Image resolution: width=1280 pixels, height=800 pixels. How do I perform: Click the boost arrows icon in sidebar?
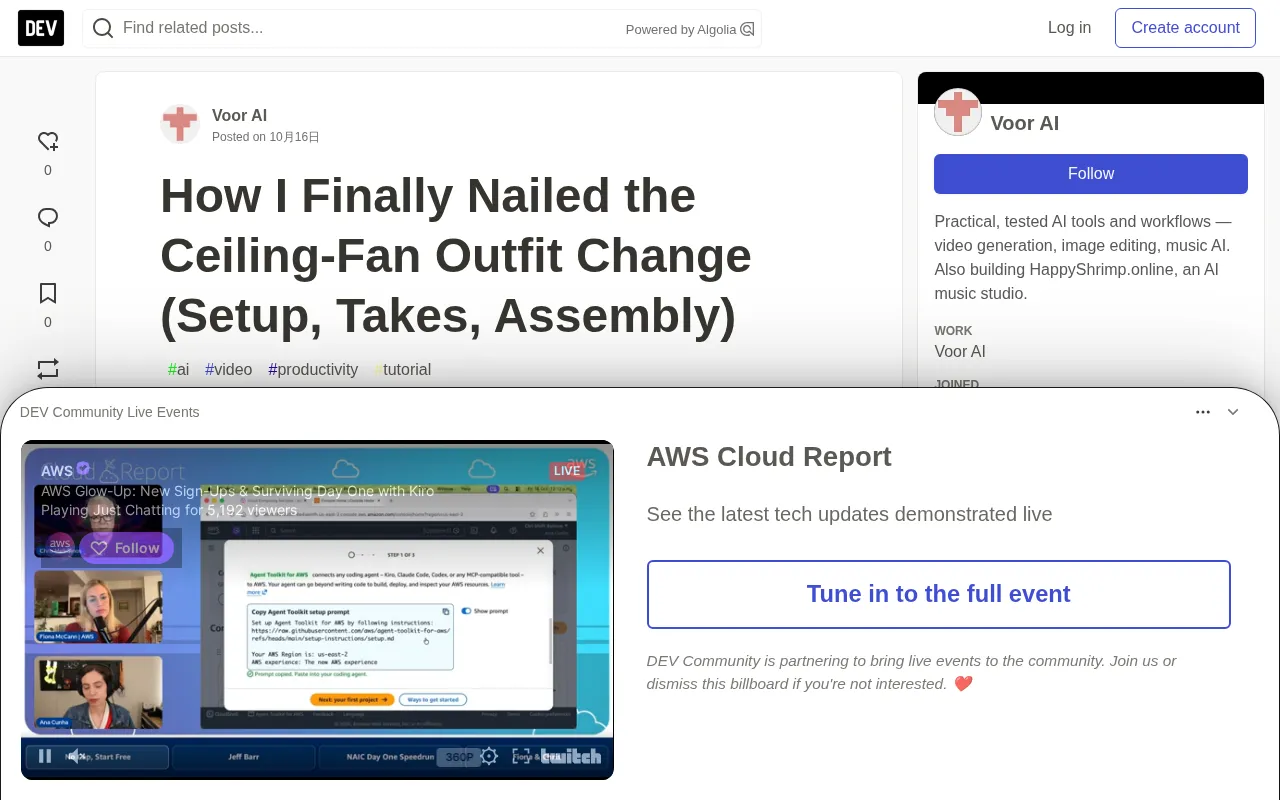click(48, 369)
